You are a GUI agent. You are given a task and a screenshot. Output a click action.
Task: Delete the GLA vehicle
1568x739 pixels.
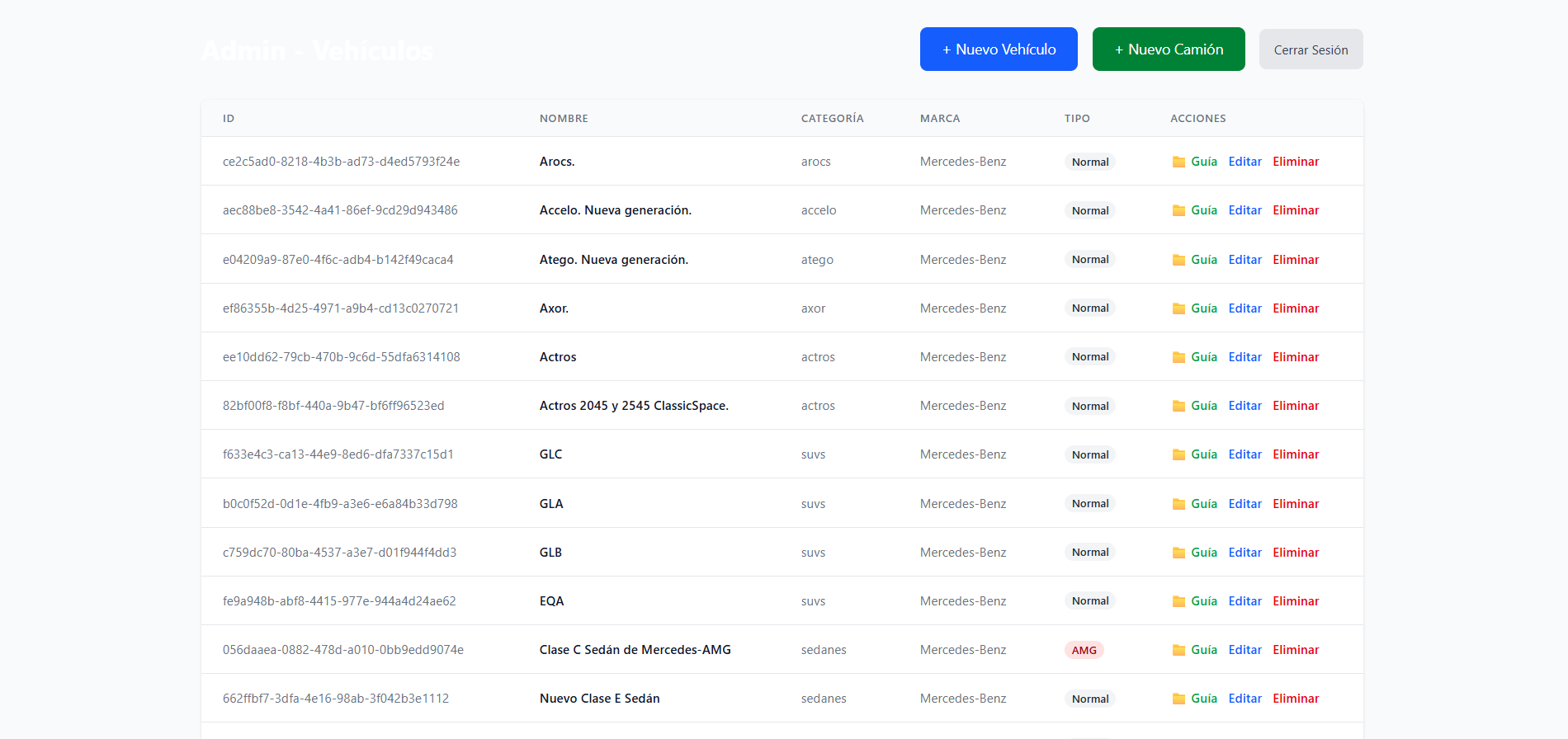tap(1296, 504)
